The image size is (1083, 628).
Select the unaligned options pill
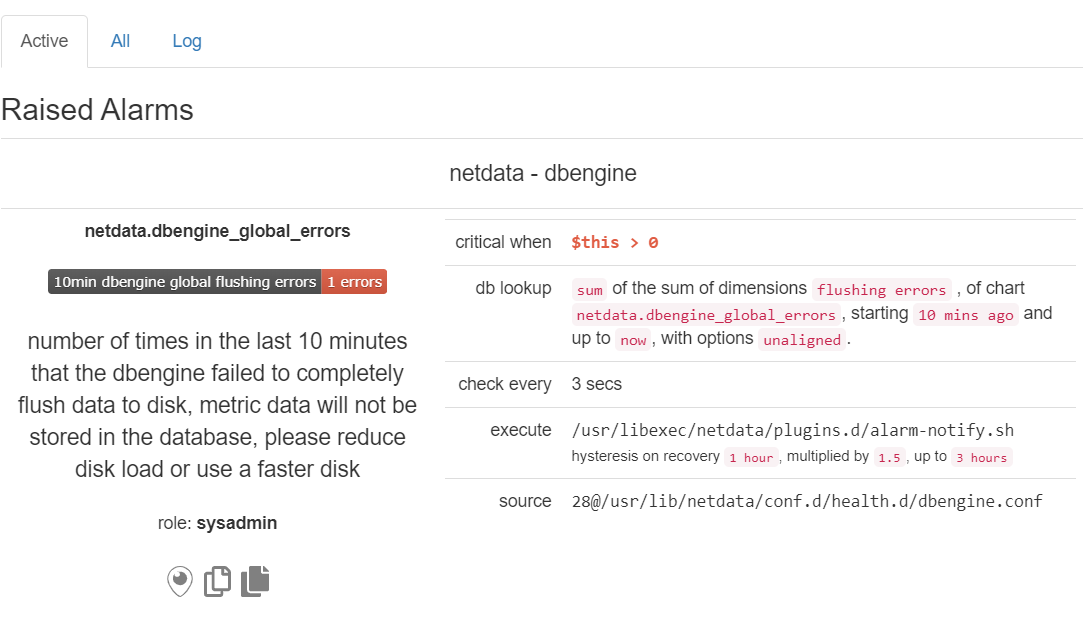tap(801, 339)
